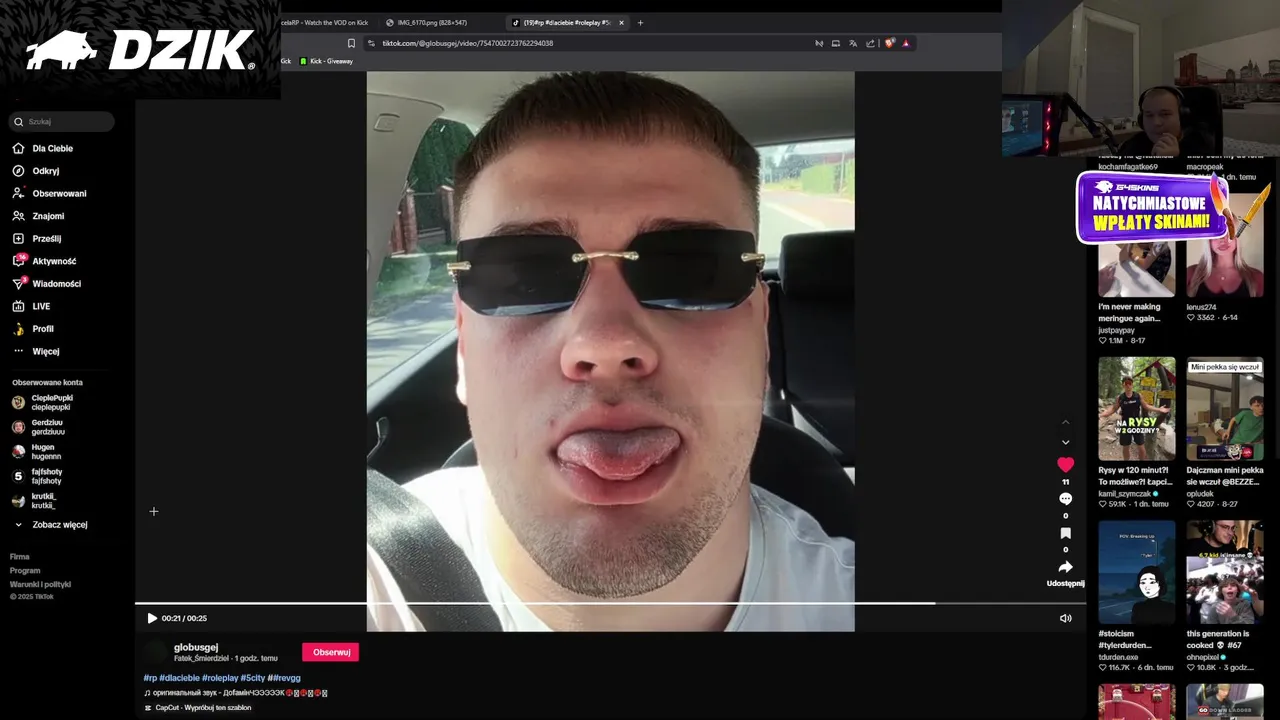The image size is (1280, 720).
Task: Open Gerdziuu followed account
Action: 48,427
